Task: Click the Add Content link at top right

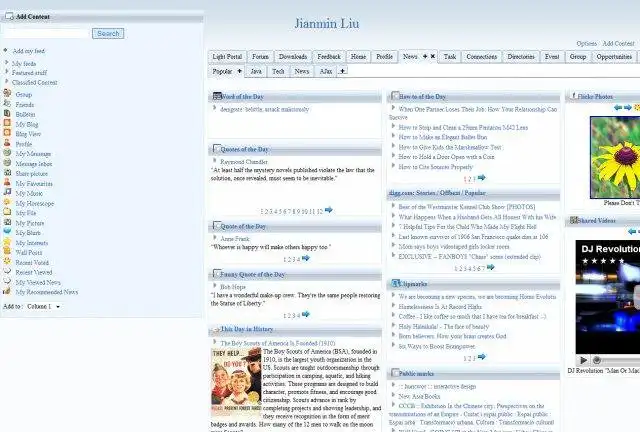Action: coord(618,43)
